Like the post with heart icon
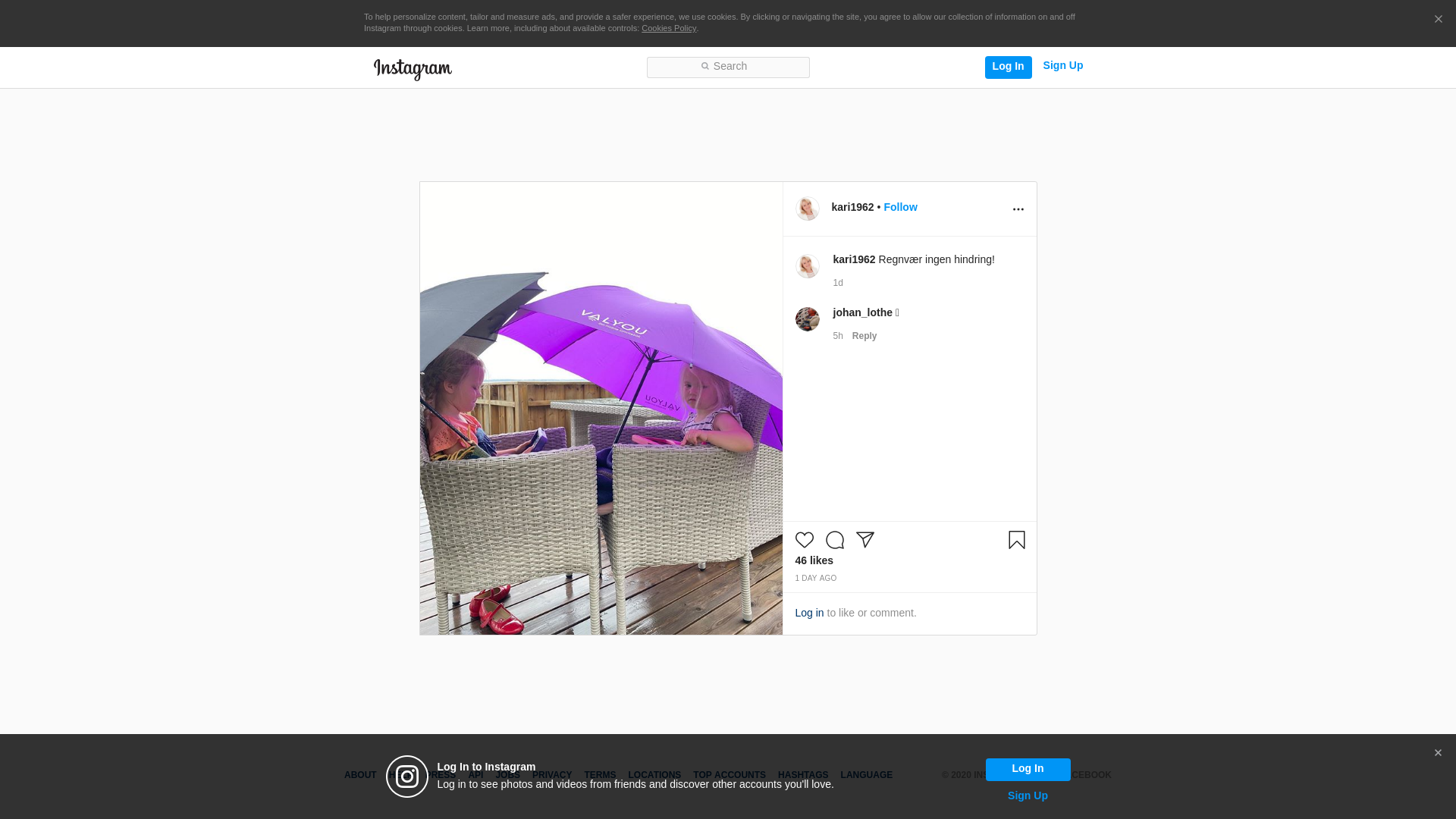1456x819 pixels. pyautogui.click(x=804, y=540)
